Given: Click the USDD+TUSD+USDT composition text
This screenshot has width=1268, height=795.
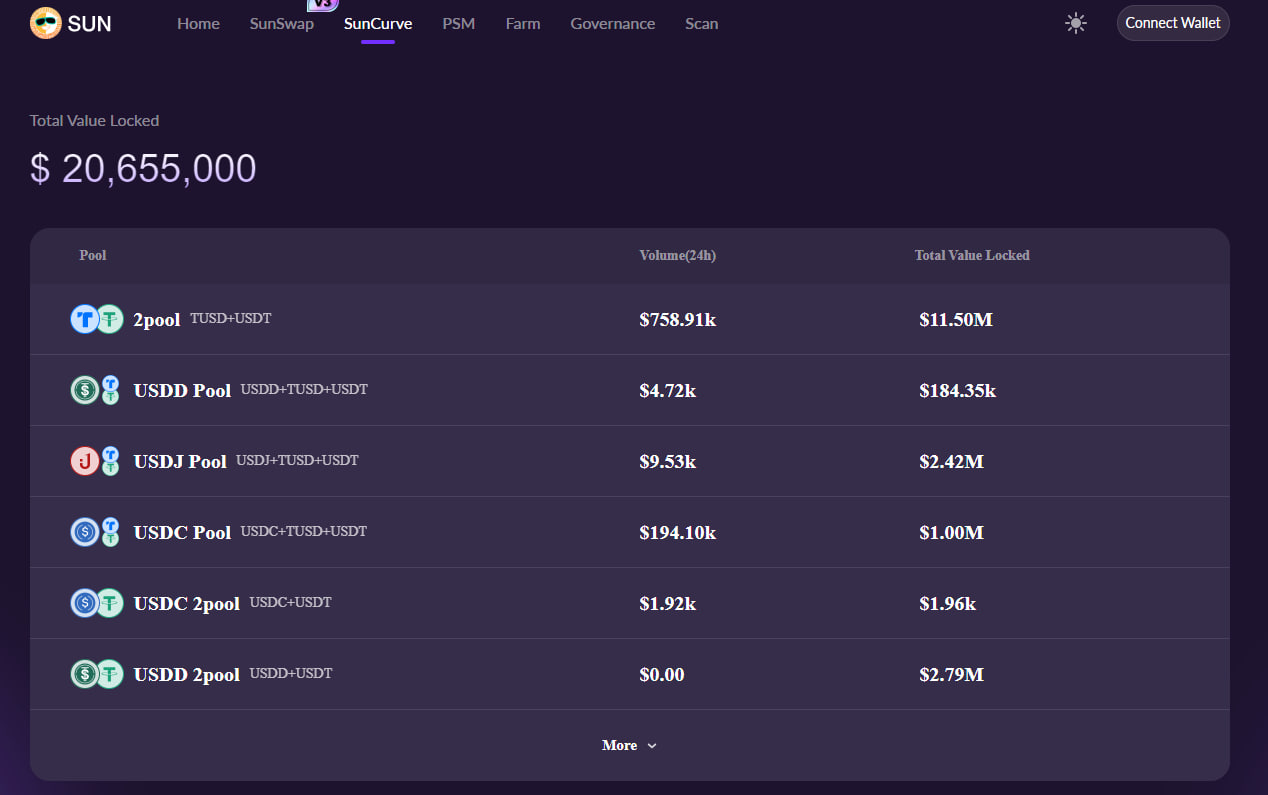Looking at the screenshot, I should point(304,389).
